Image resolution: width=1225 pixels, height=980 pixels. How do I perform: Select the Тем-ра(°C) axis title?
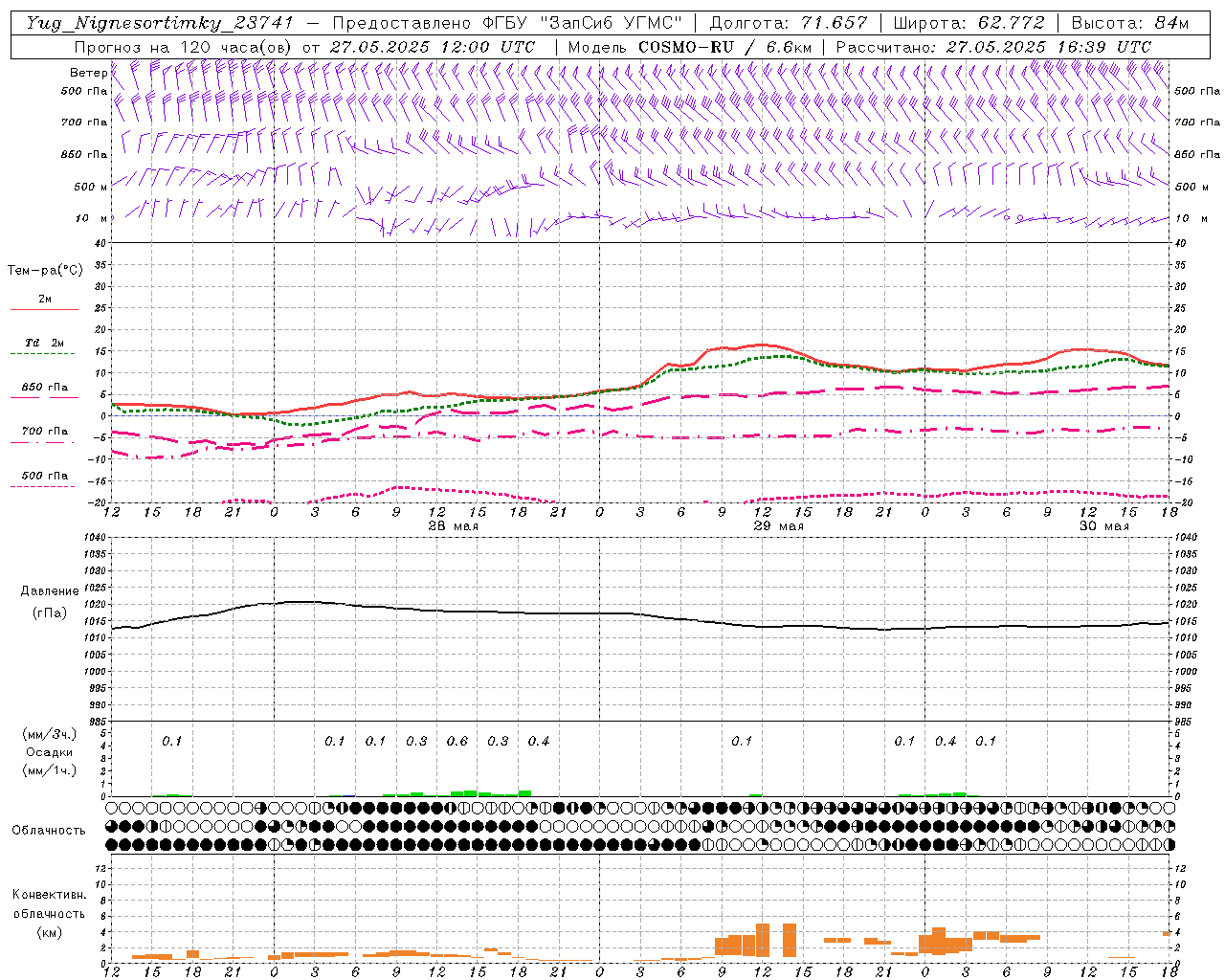click(x=45, y=271)
